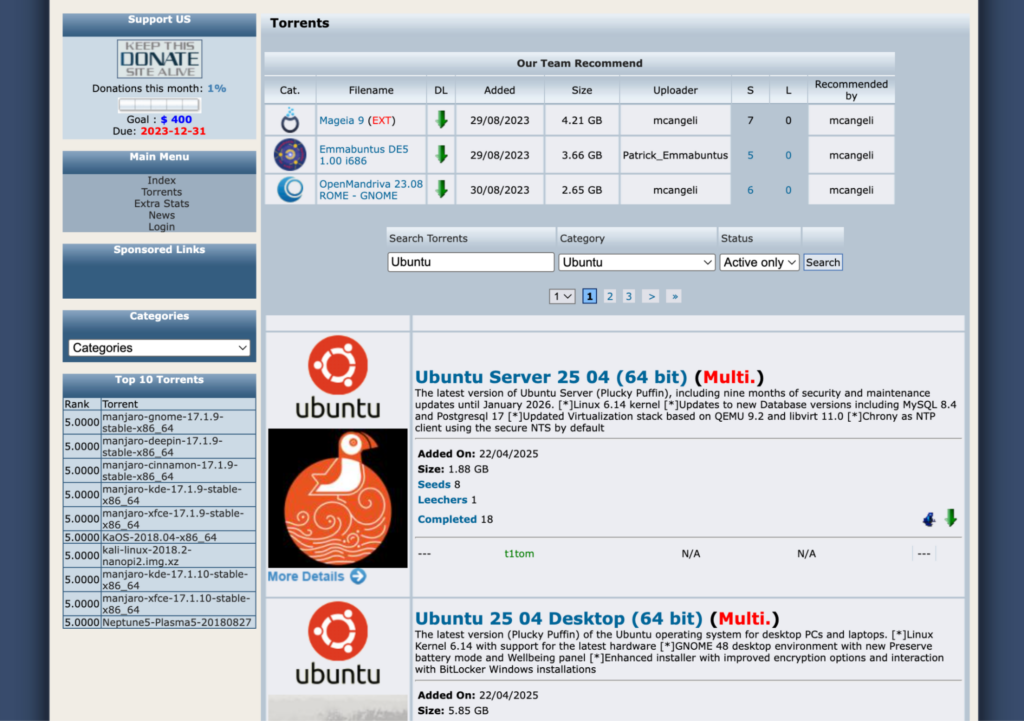Expand the sidebar Categories dropdown
The image size is (1024, 721).
point(159,348)
